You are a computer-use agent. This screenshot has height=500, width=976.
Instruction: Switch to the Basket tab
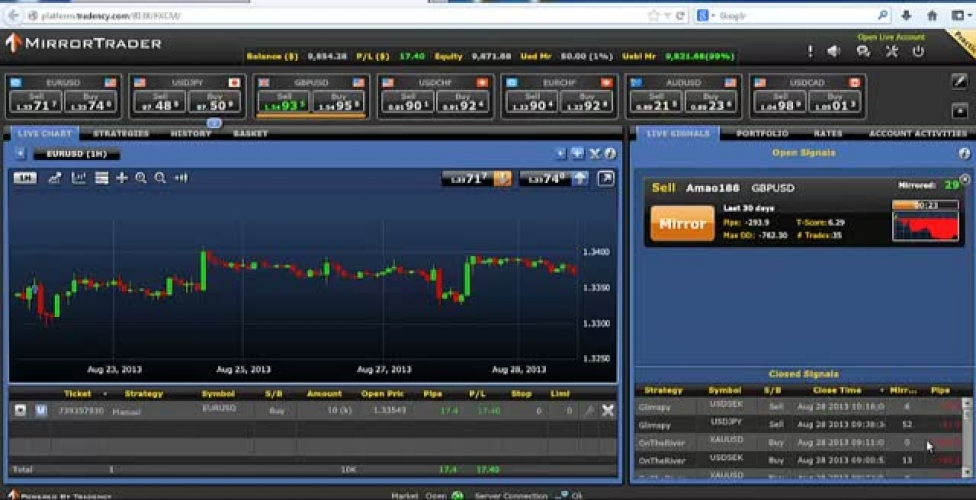(x=250, y=133)
